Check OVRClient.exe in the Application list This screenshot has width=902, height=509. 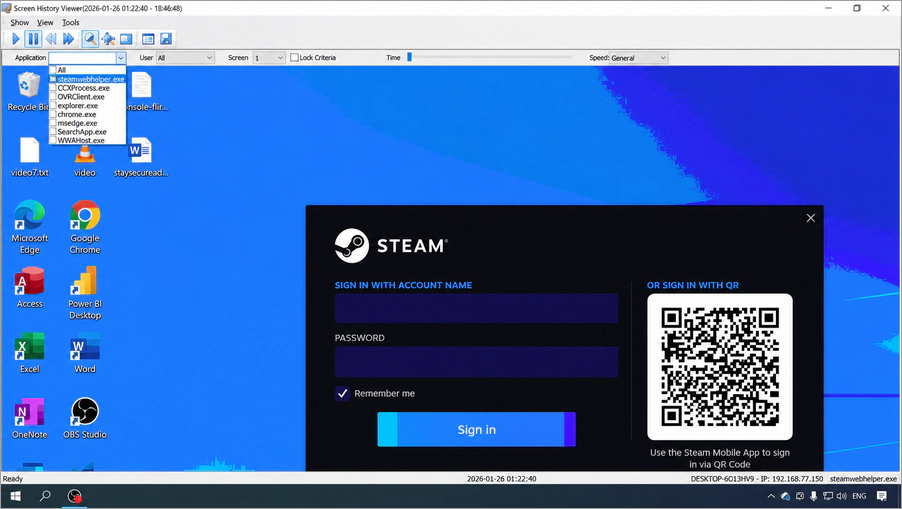point(53,97)
